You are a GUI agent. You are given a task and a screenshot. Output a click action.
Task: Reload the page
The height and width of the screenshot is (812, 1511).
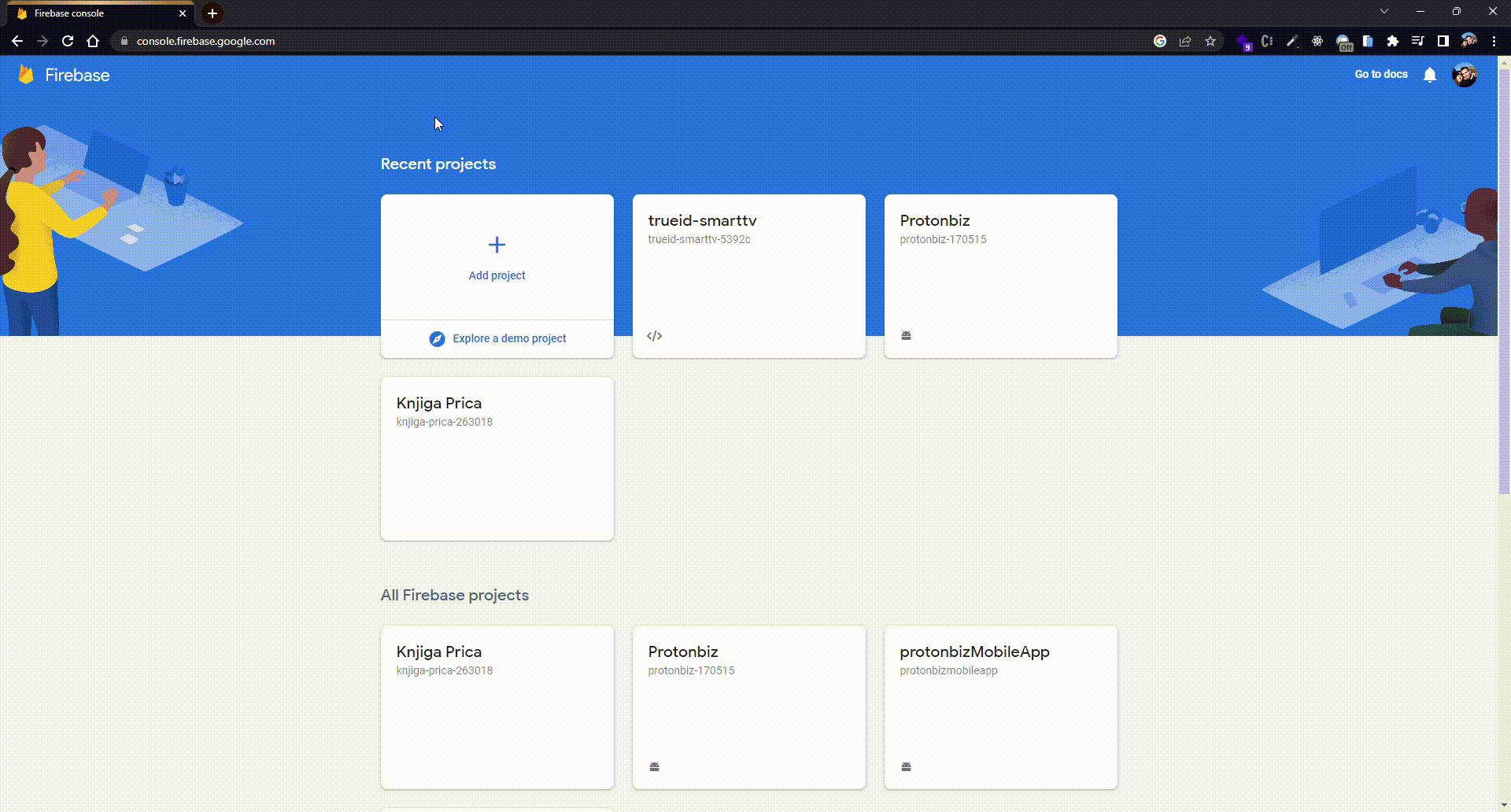[67, 41]
